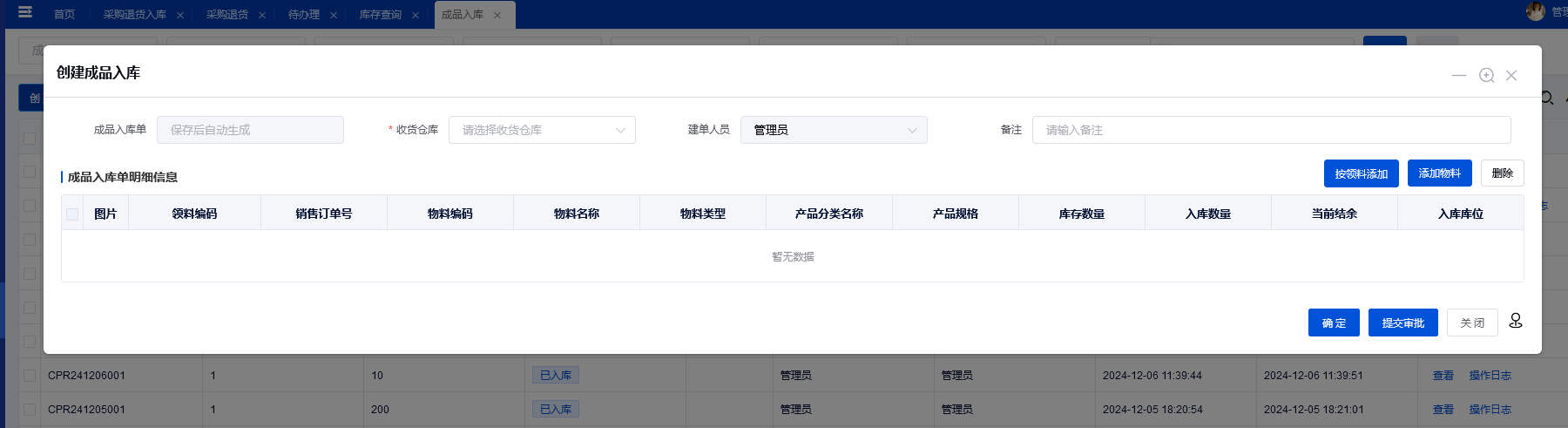This screenshot has width=1568, height=428.
Task: Click the 库存数量 column header
Action: [1082, 214]
